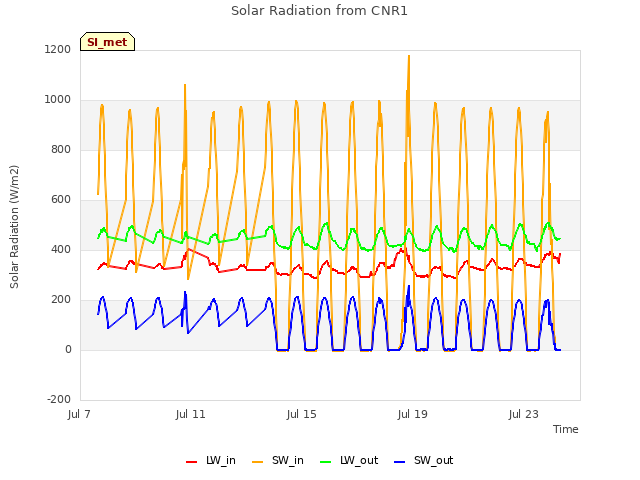Screen dimensions: 640x480
Task: Click the Jul 19 x-axis tick label
Action: point(412,414)
